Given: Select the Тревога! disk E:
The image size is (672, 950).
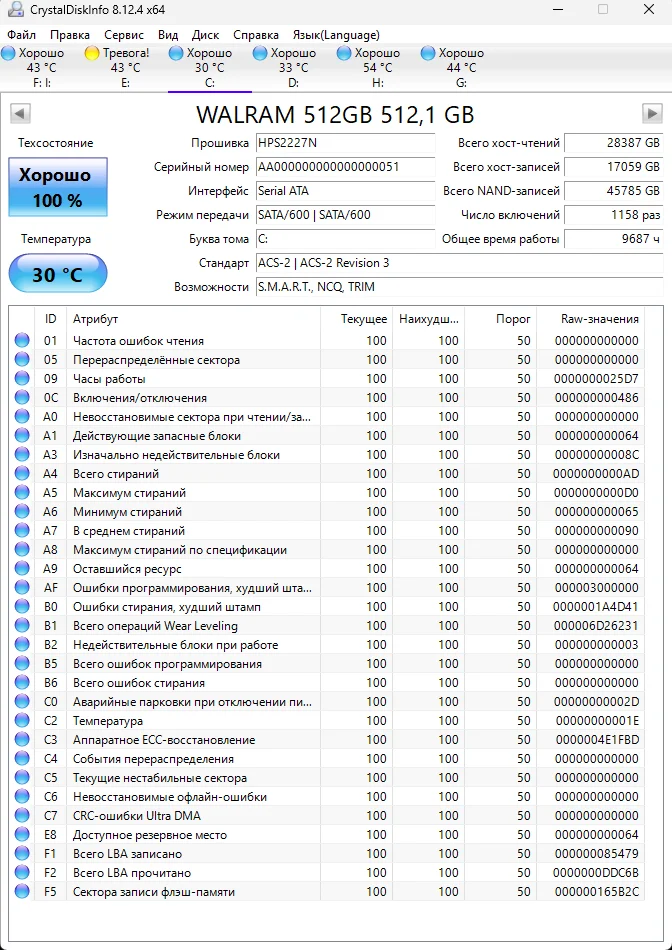Looking at the screenshot, I should pos(125,68).
